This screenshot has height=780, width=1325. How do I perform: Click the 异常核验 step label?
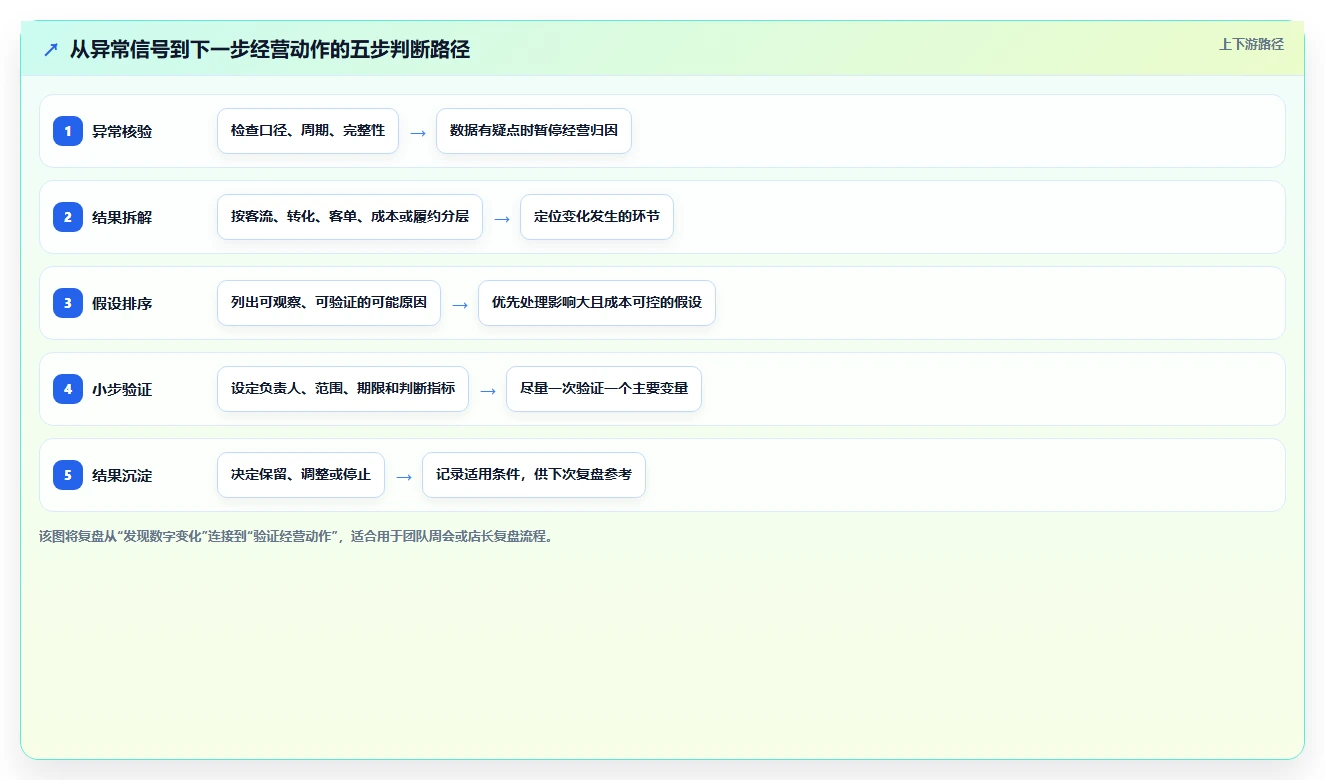tap(122, 131)
